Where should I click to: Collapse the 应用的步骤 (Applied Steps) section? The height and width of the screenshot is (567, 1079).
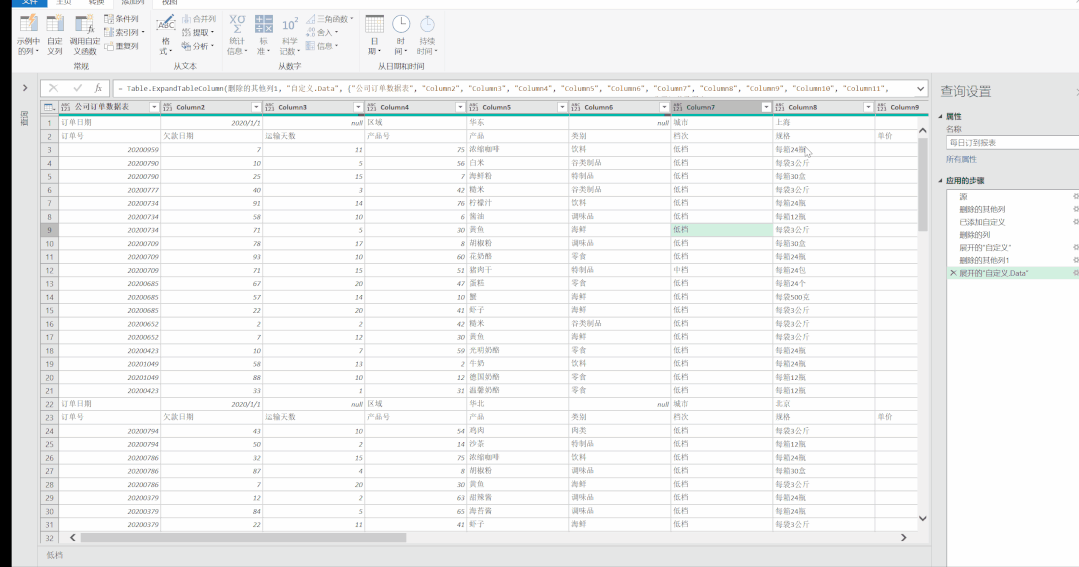point(941,180)
